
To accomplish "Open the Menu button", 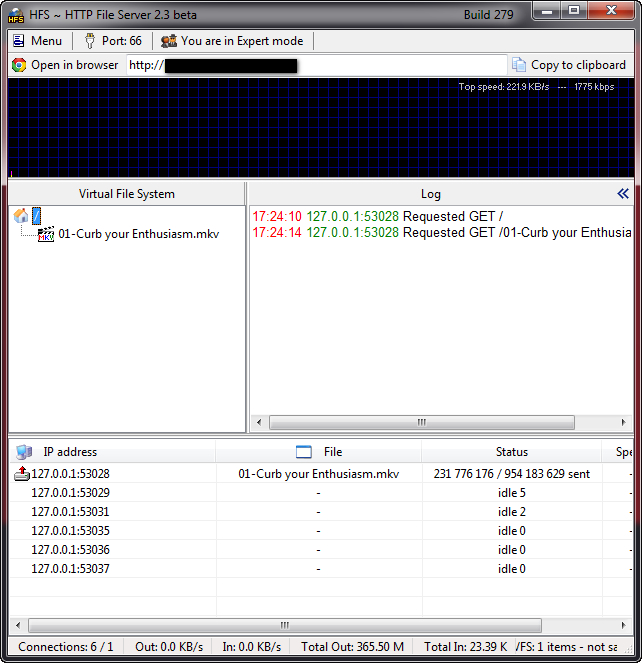I will click(37, 41).
